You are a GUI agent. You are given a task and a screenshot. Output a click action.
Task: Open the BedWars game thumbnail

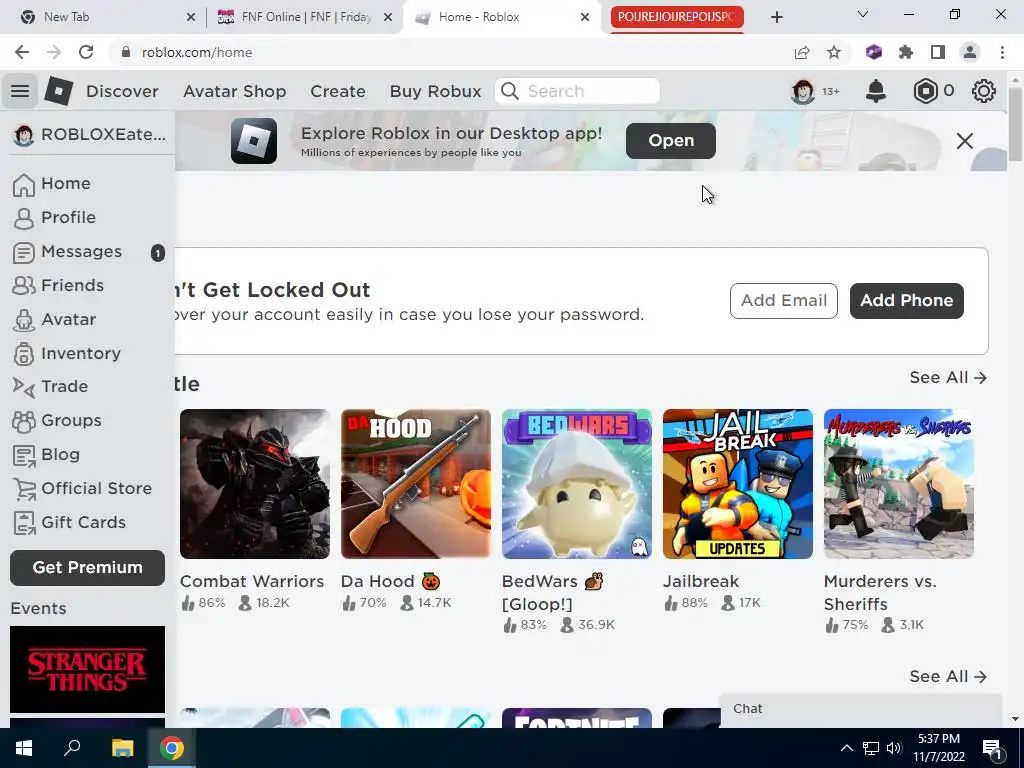(577, 484)
